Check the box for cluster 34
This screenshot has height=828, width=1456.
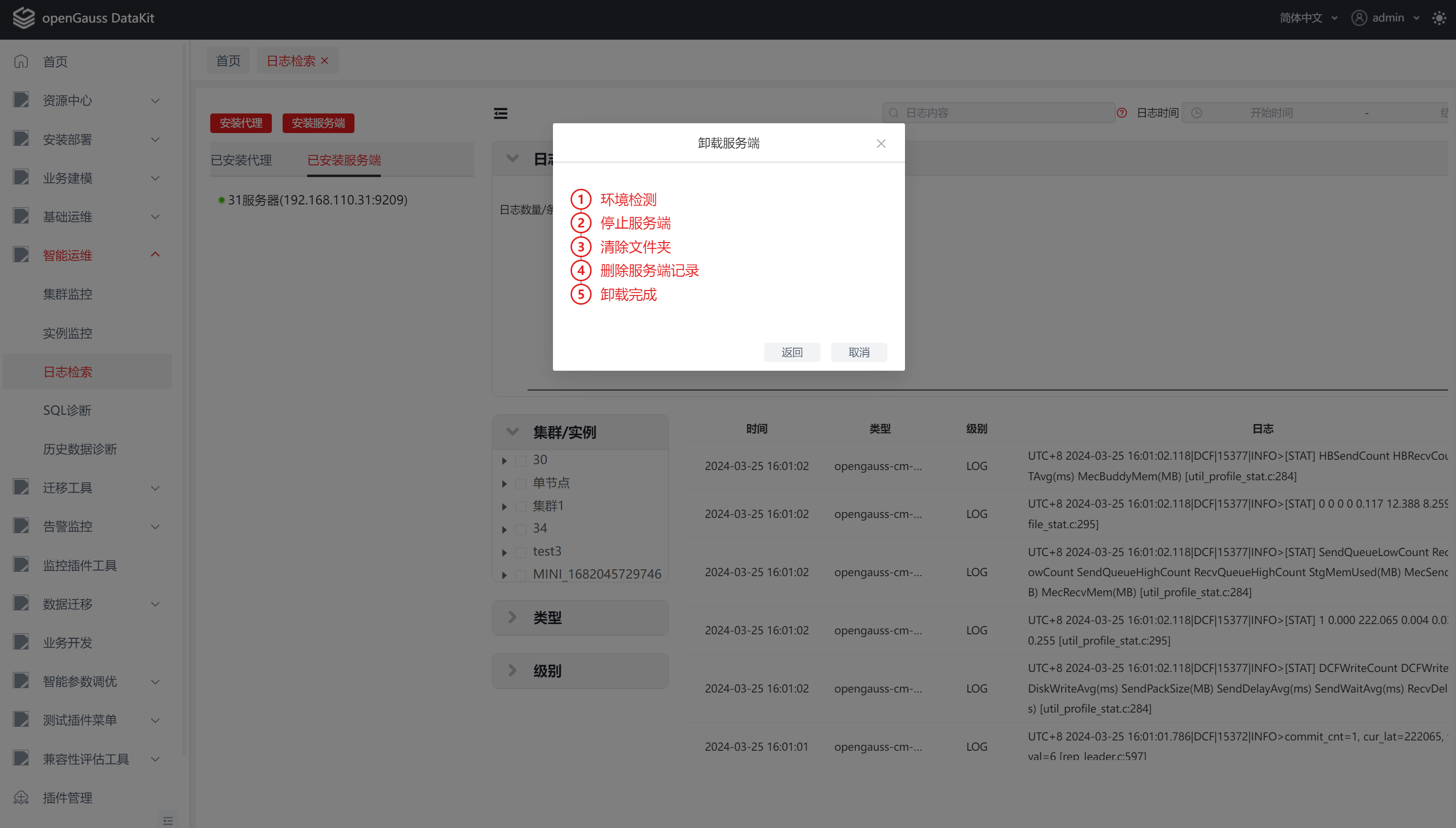click(520, 530)
